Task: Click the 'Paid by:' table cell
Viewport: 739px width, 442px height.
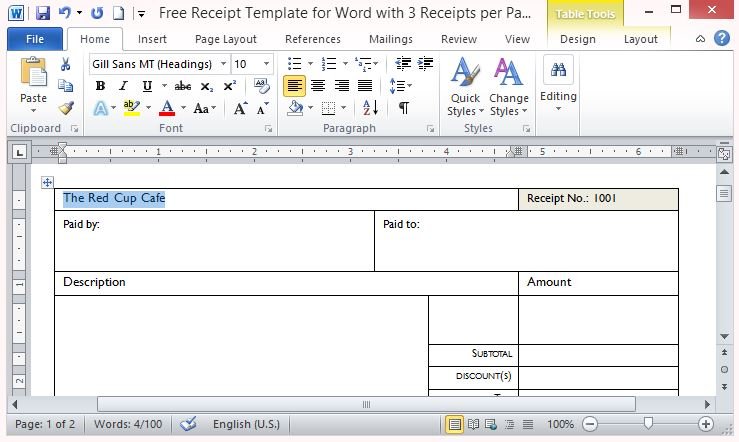Action: [x=214, y=240]
